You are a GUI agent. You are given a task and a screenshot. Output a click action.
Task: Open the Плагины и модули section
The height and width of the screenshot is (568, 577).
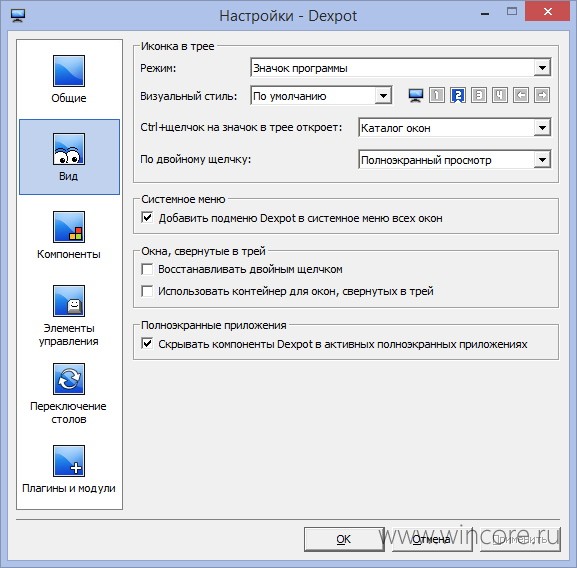tap(69, 469)
